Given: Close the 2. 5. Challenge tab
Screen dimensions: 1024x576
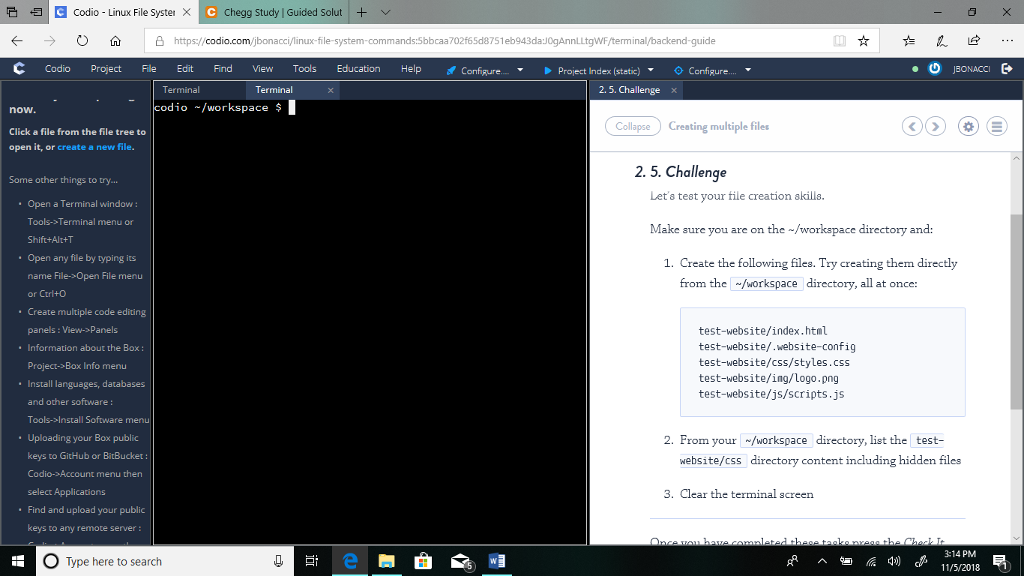Looking at the screenshot, I should tap(674, 90).
